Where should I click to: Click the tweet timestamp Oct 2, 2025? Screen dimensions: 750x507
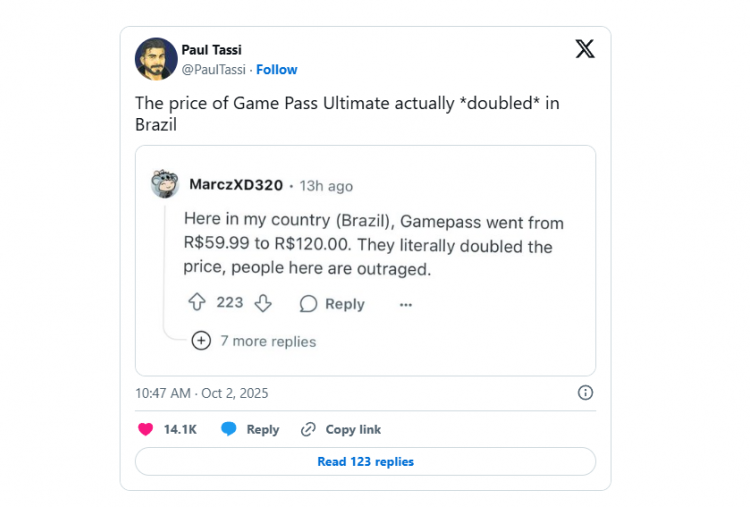pos(202,393)
